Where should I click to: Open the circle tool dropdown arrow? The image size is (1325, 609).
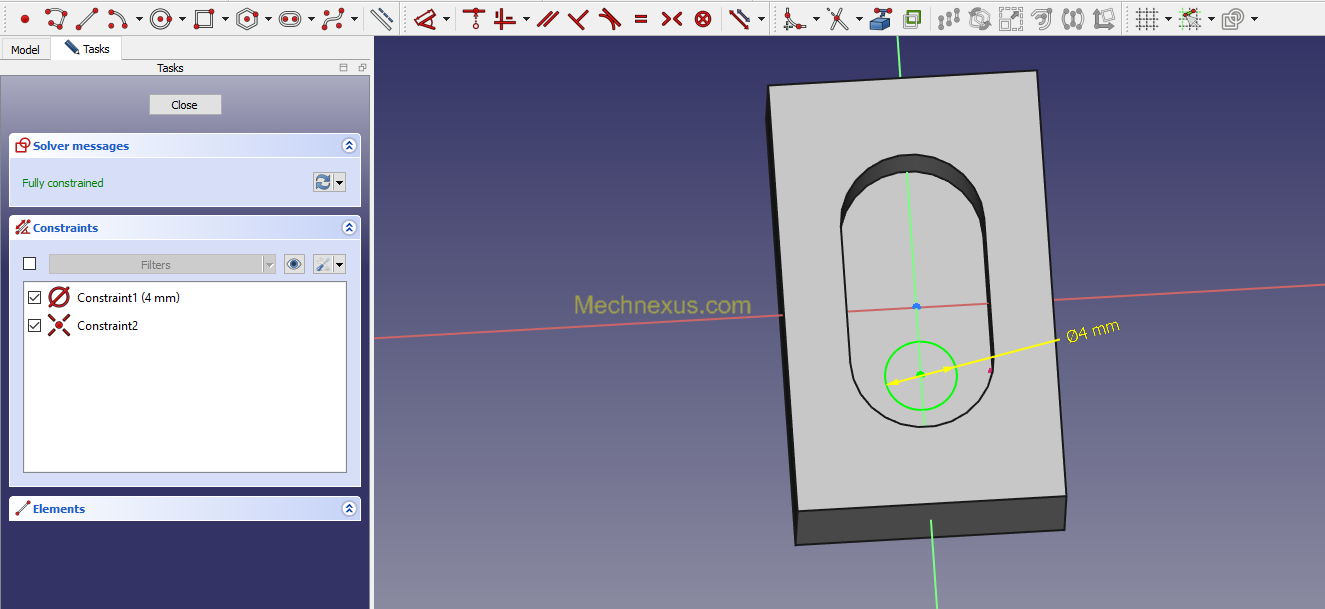(x=182, y=19)
